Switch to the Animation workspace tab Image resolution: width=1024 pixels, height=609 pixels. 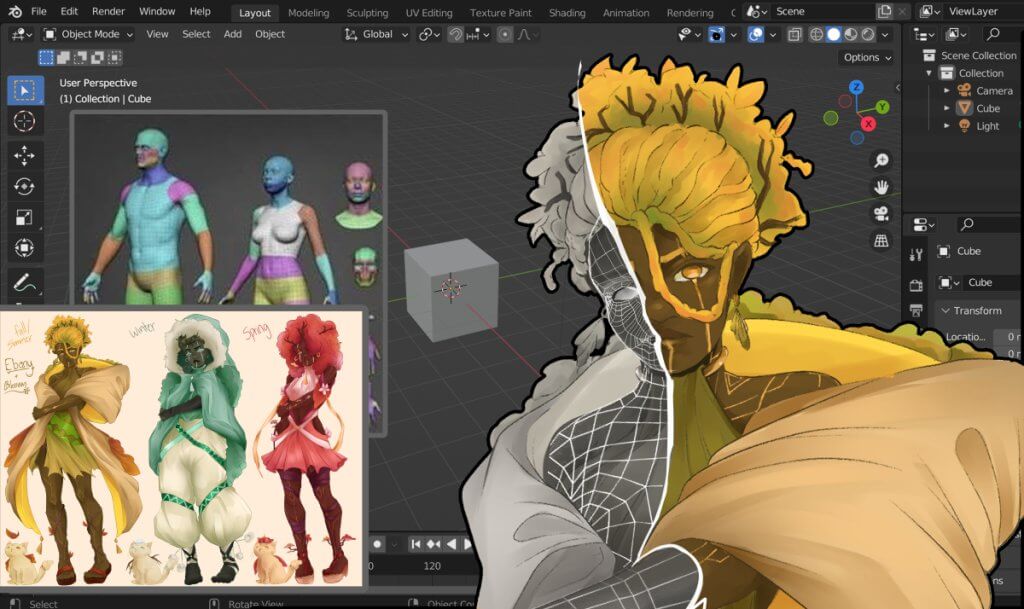tap(626, 12)
